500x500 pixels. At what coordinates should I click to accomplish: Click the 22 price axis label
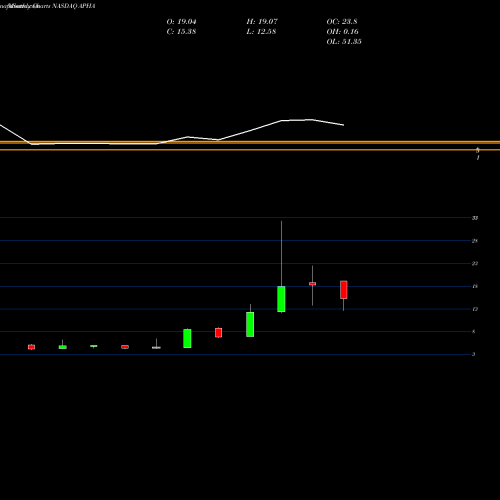[475, 264]
